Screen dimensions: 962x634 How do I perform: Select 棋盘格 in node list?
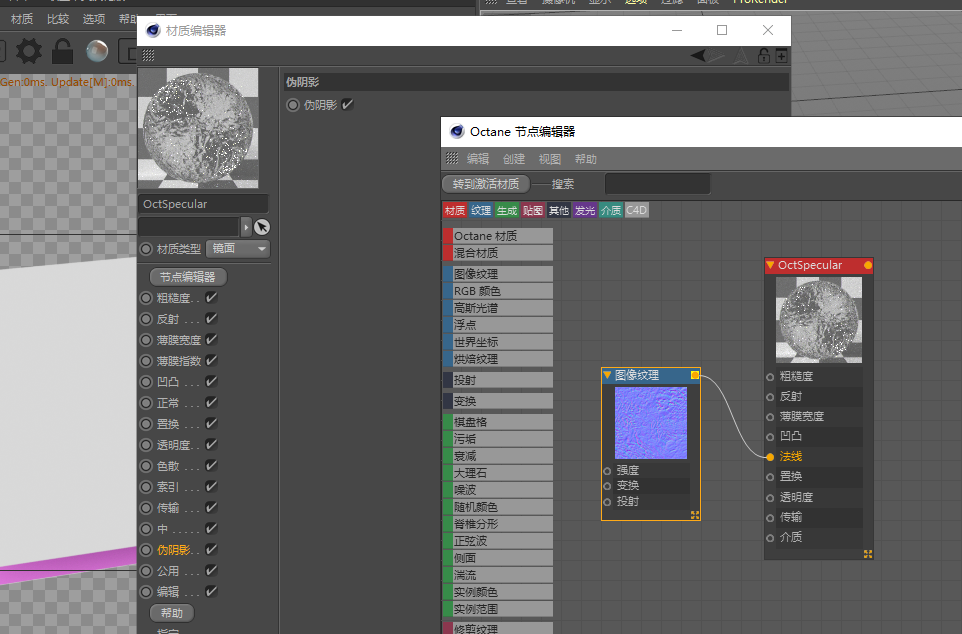pyautogui.click(x=498, y=422)
